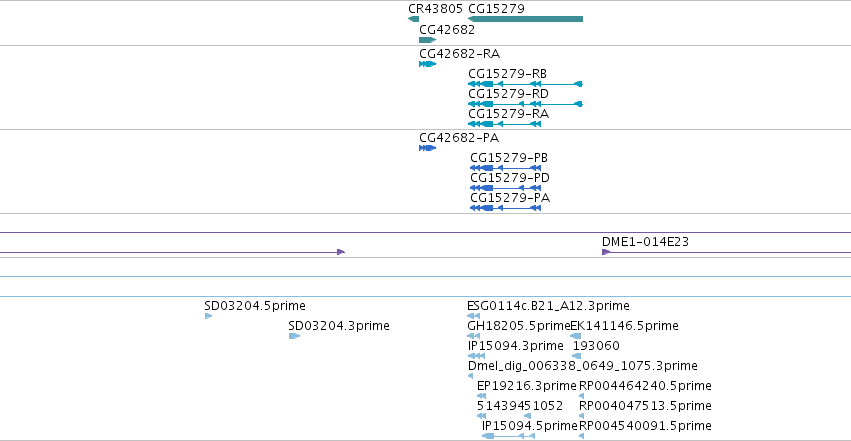851x441 pixels.
Task: Click the IP15094.5prime EST label
Action: (x=530, y=426)
